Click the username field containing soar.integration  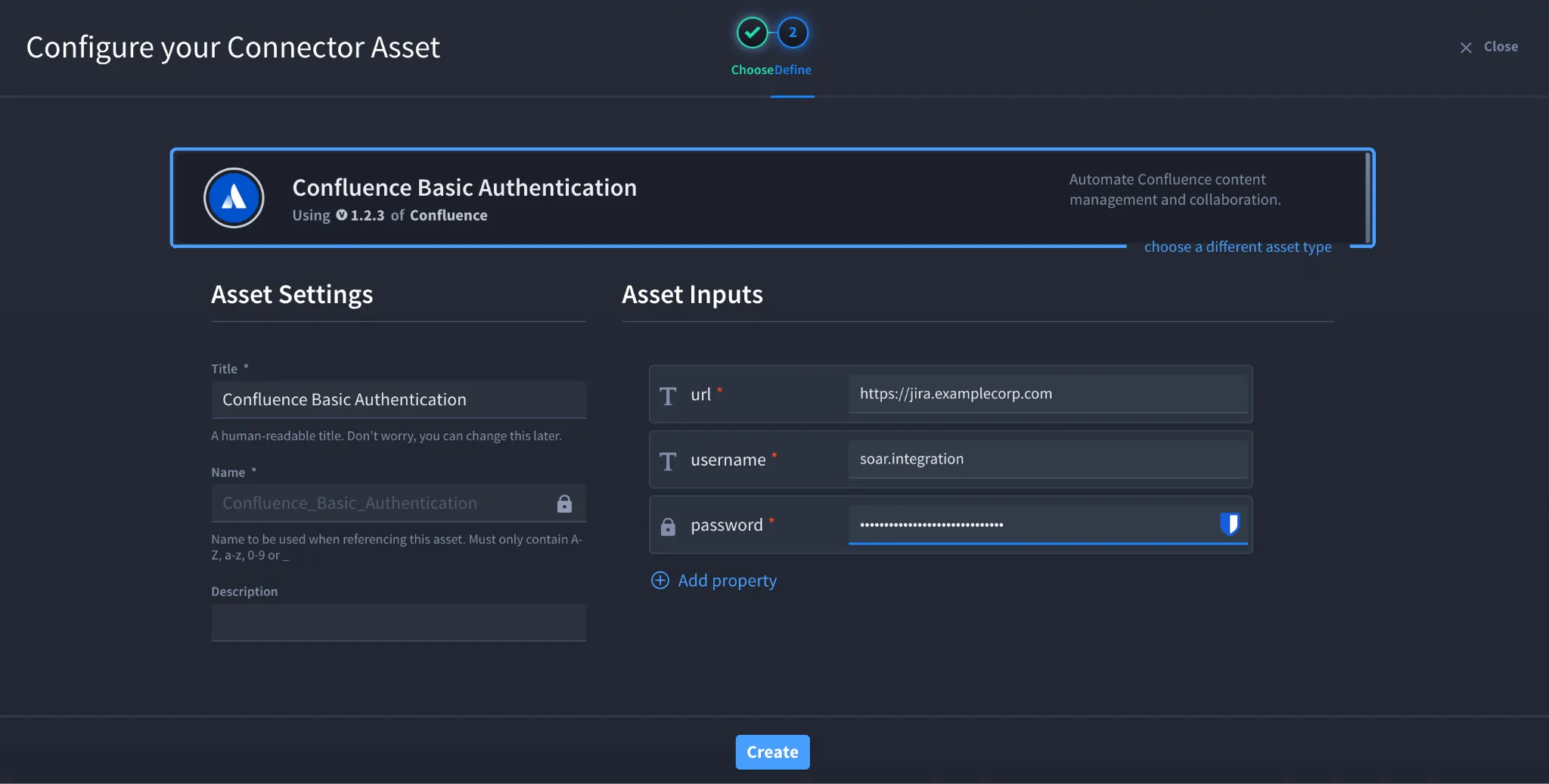pos(1048,459)
